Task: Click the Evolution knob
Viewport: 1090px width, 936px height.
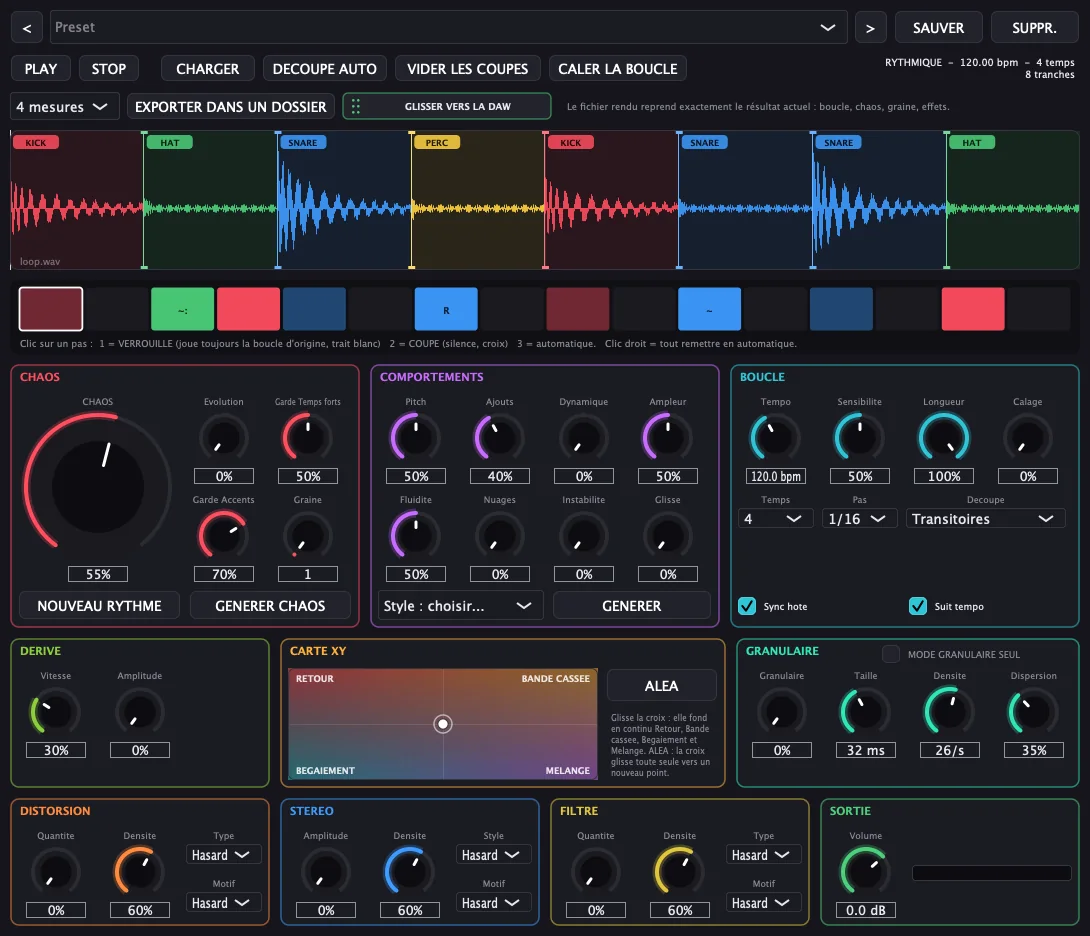Action: (224, 438)
